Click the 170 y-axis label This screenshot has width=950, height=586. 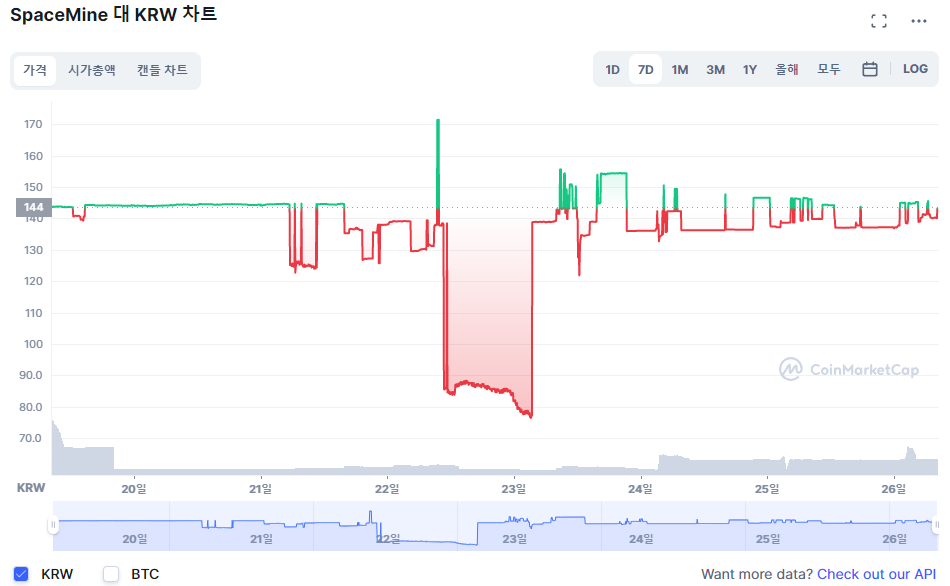tap(33, 124)
